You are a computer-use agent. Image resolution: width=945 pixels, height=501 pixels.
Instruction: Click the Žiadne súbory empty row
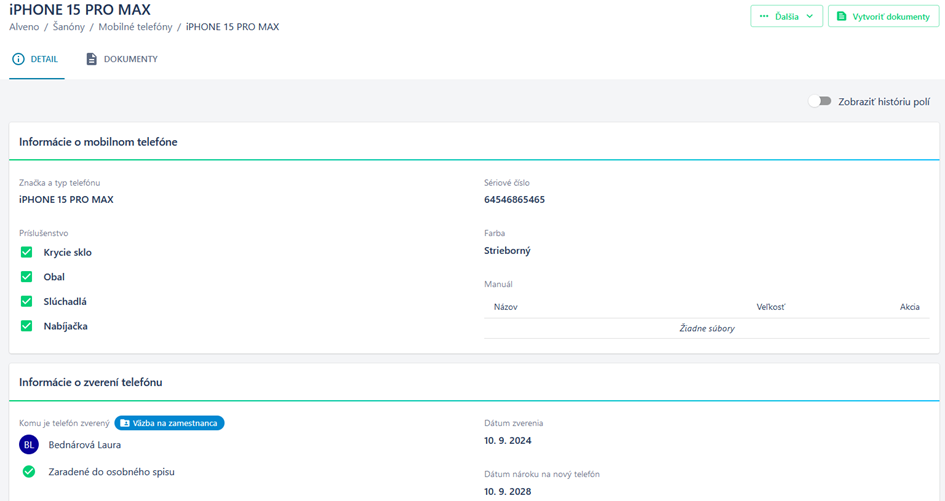[x=707, y=329]
